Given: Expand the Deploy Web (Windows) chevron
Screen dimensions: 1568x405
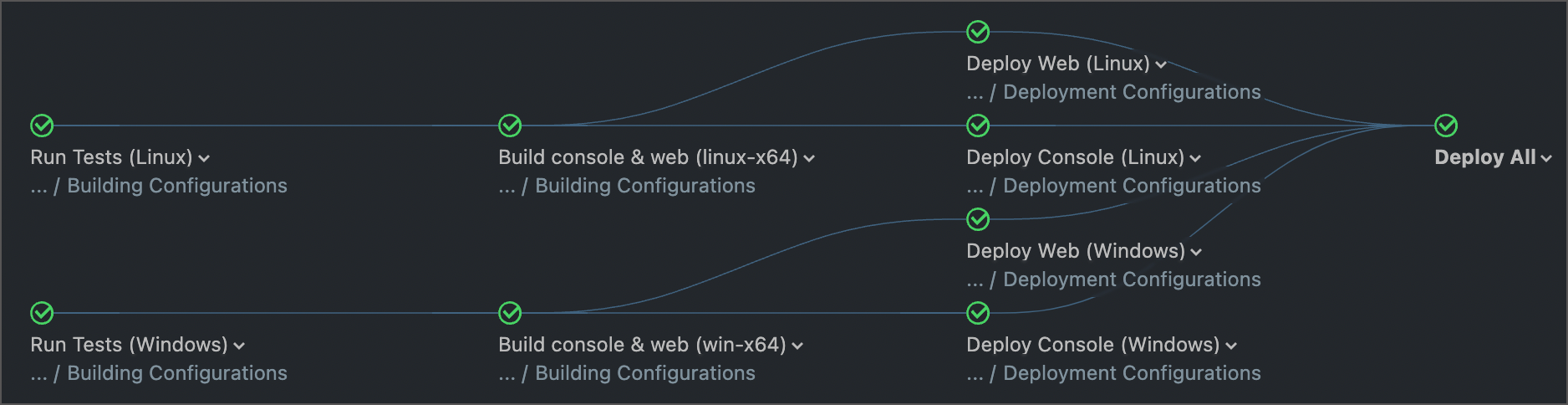Looking at the screenshot, I should click(x=1196, y=252).
